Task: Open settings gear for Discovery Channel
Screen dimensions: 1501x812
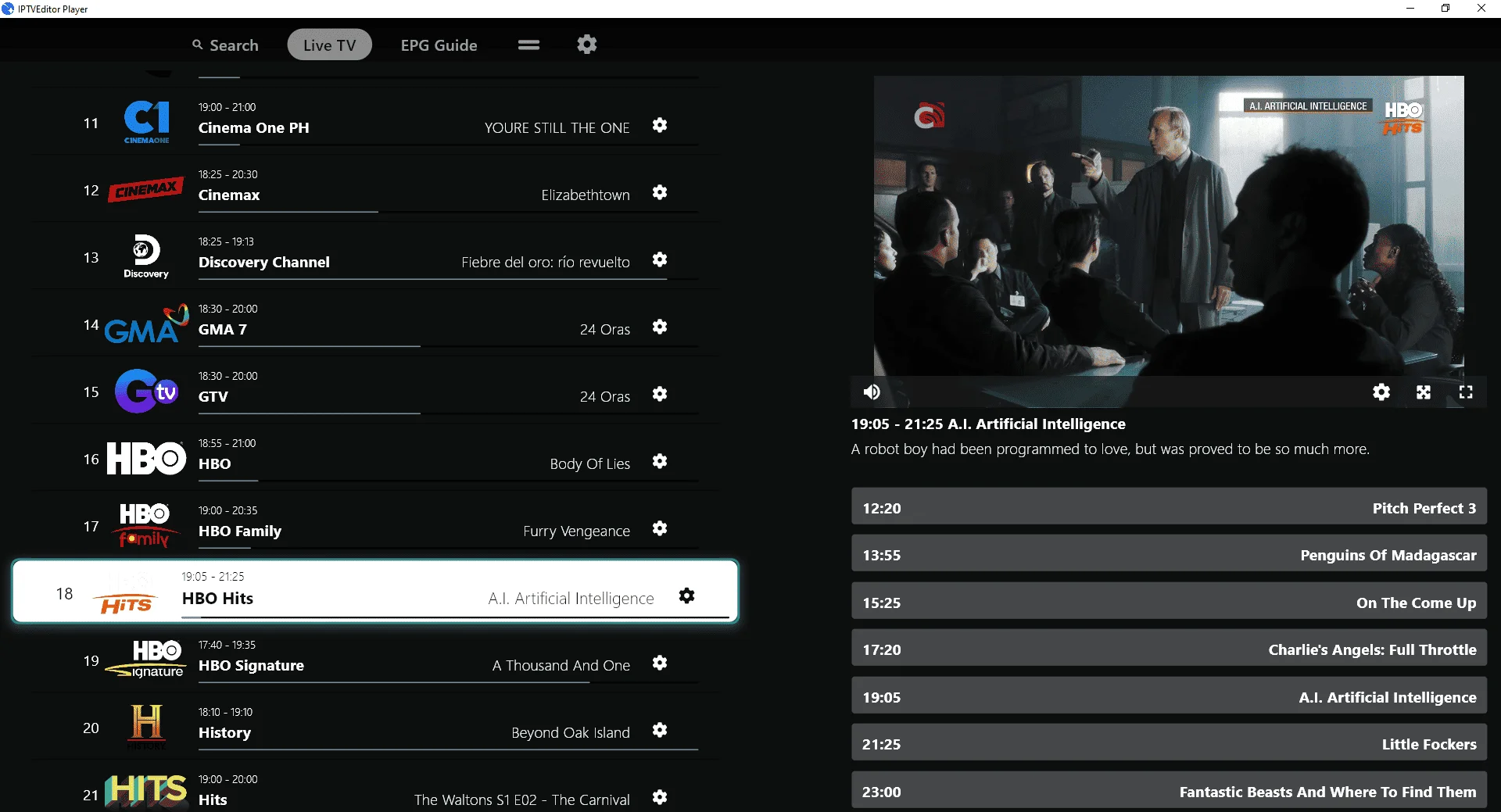Action: [x=660, y=259]
